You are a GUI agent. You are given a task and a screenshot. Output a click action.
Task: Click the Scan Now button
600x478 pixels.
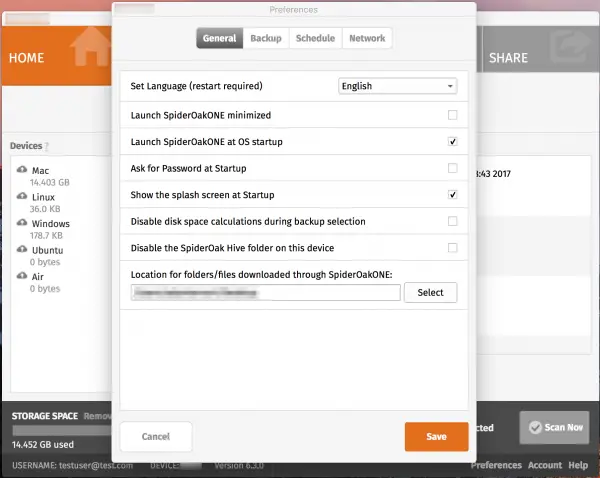click(x=554, y=427)
